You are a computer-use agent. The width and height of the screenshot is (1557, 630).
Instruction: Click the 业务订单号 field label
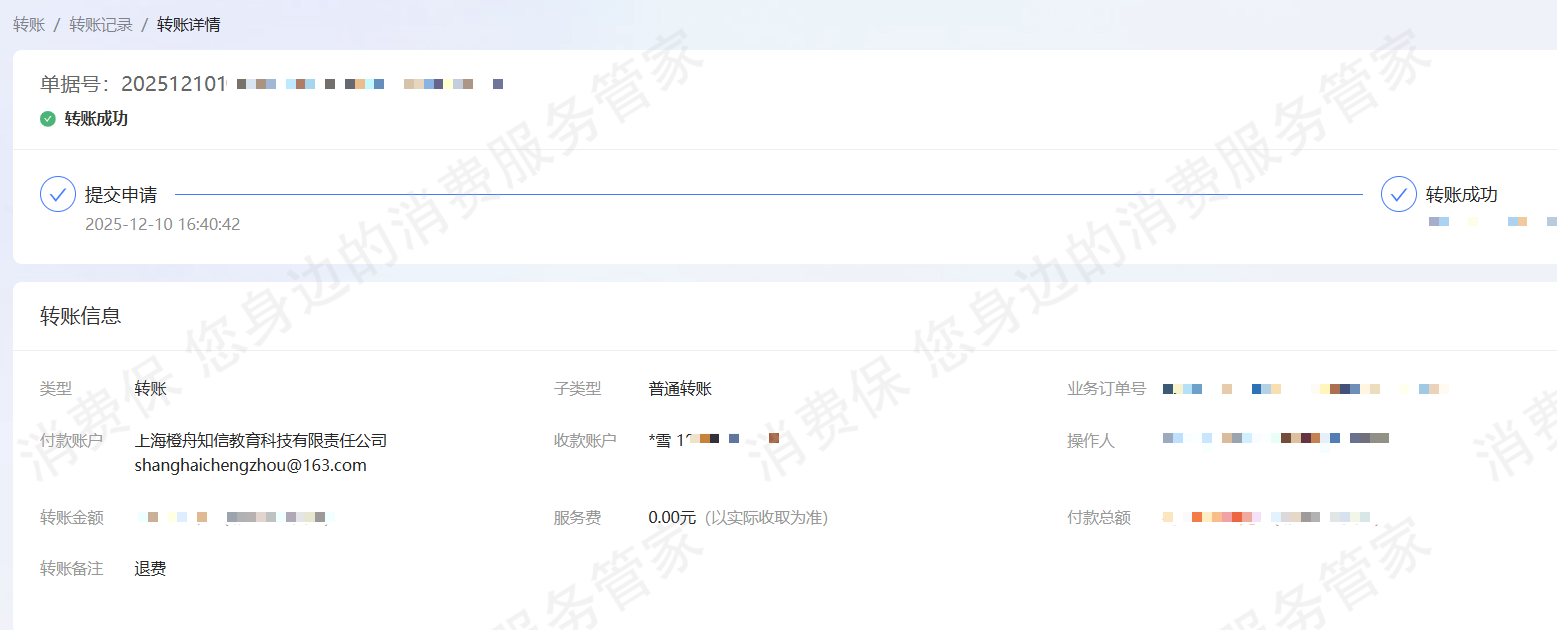point(1106,389)
